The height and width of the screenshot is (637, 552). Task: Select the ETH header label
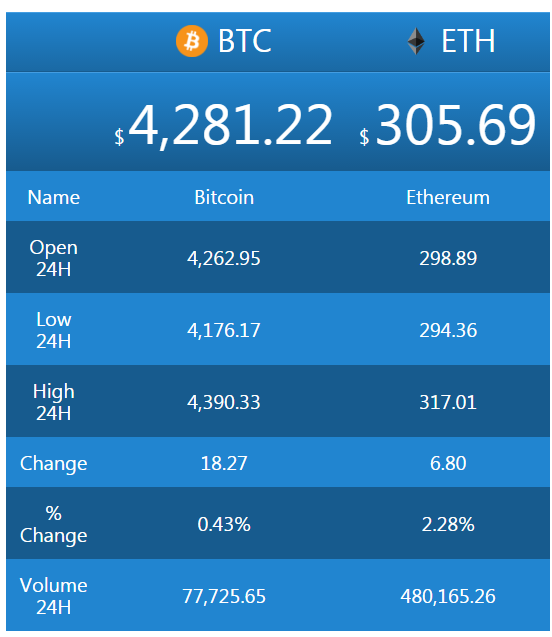[468, 41]
